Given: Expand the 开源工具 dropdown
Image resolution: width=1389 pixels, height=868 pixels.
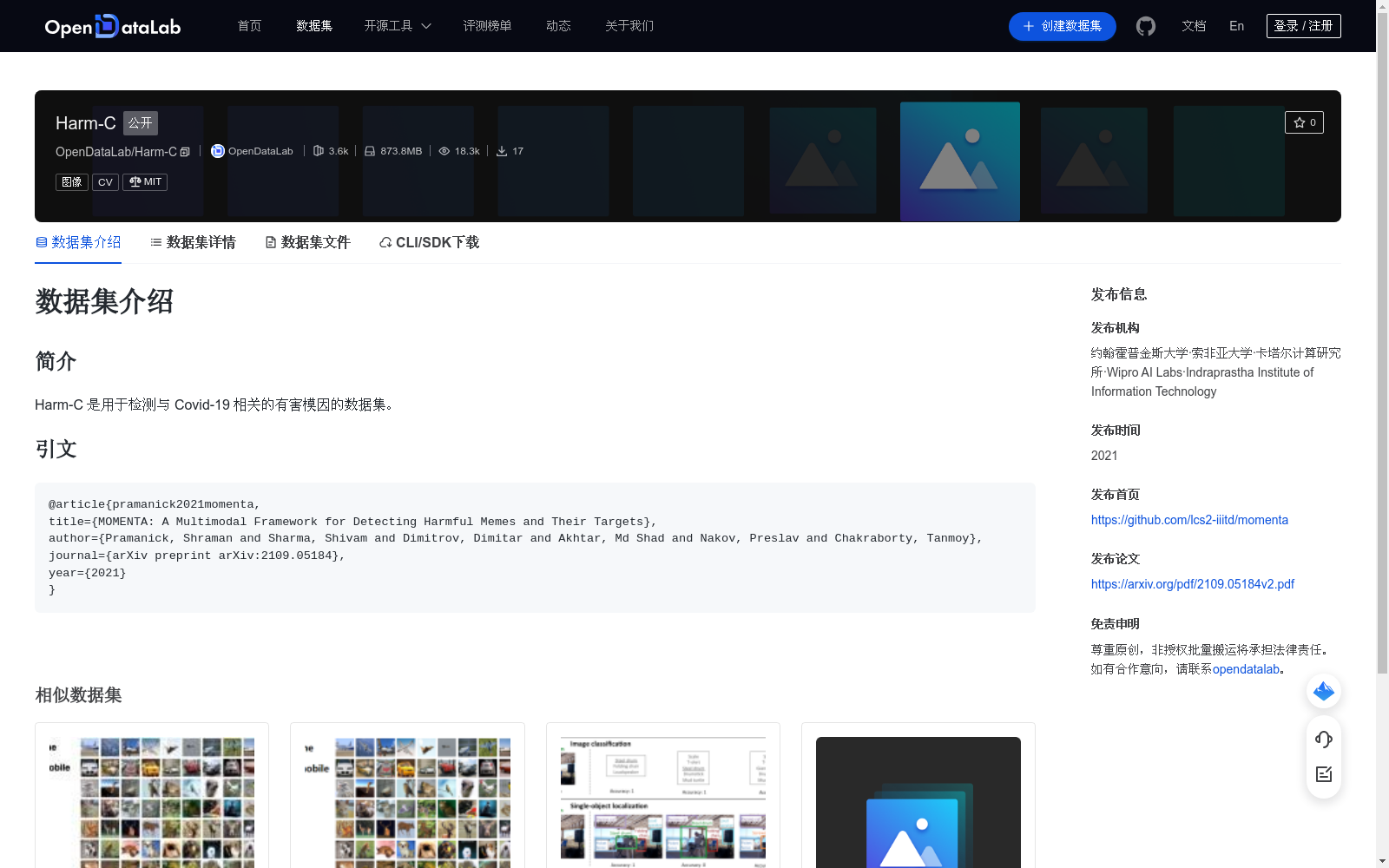Looking at the screenshot, I should pos(398,26).
